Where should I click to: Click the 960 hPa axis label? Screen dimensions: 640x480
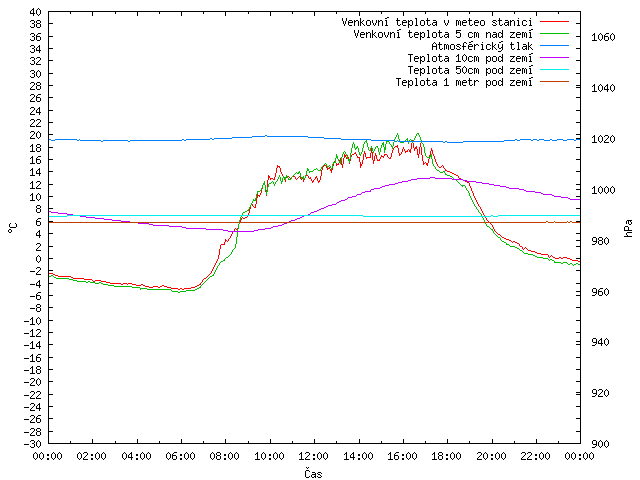[600, 292]
